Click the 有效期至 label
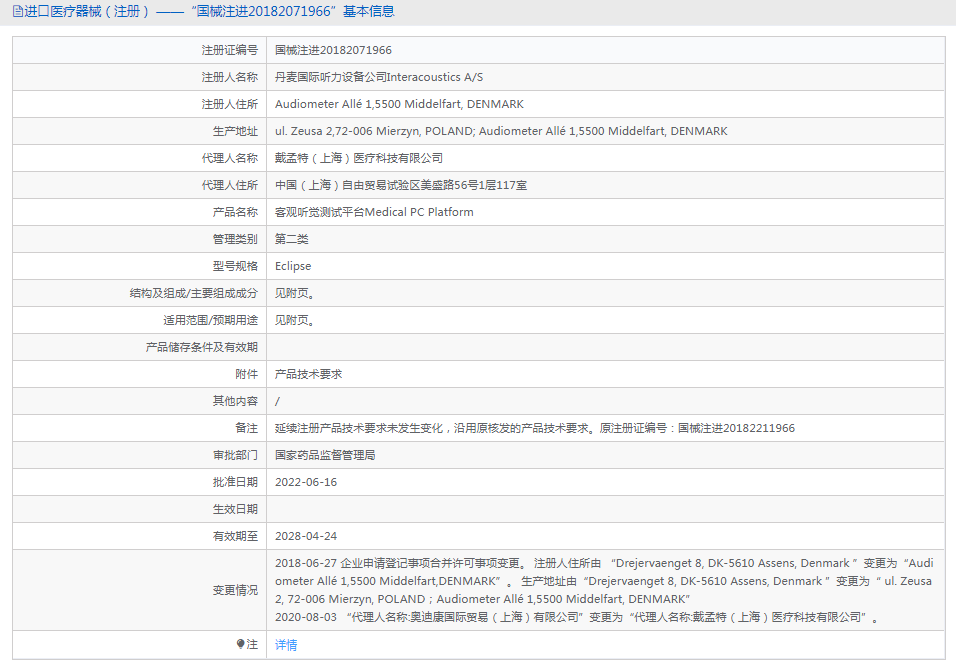 235,536
